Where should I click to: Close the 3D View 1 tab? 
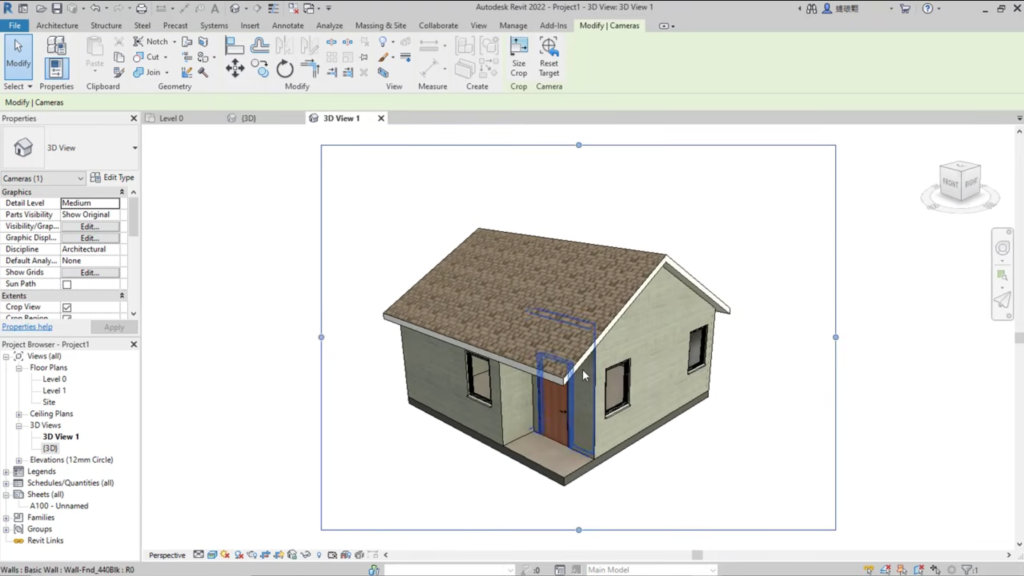click(x=381, y=118)
